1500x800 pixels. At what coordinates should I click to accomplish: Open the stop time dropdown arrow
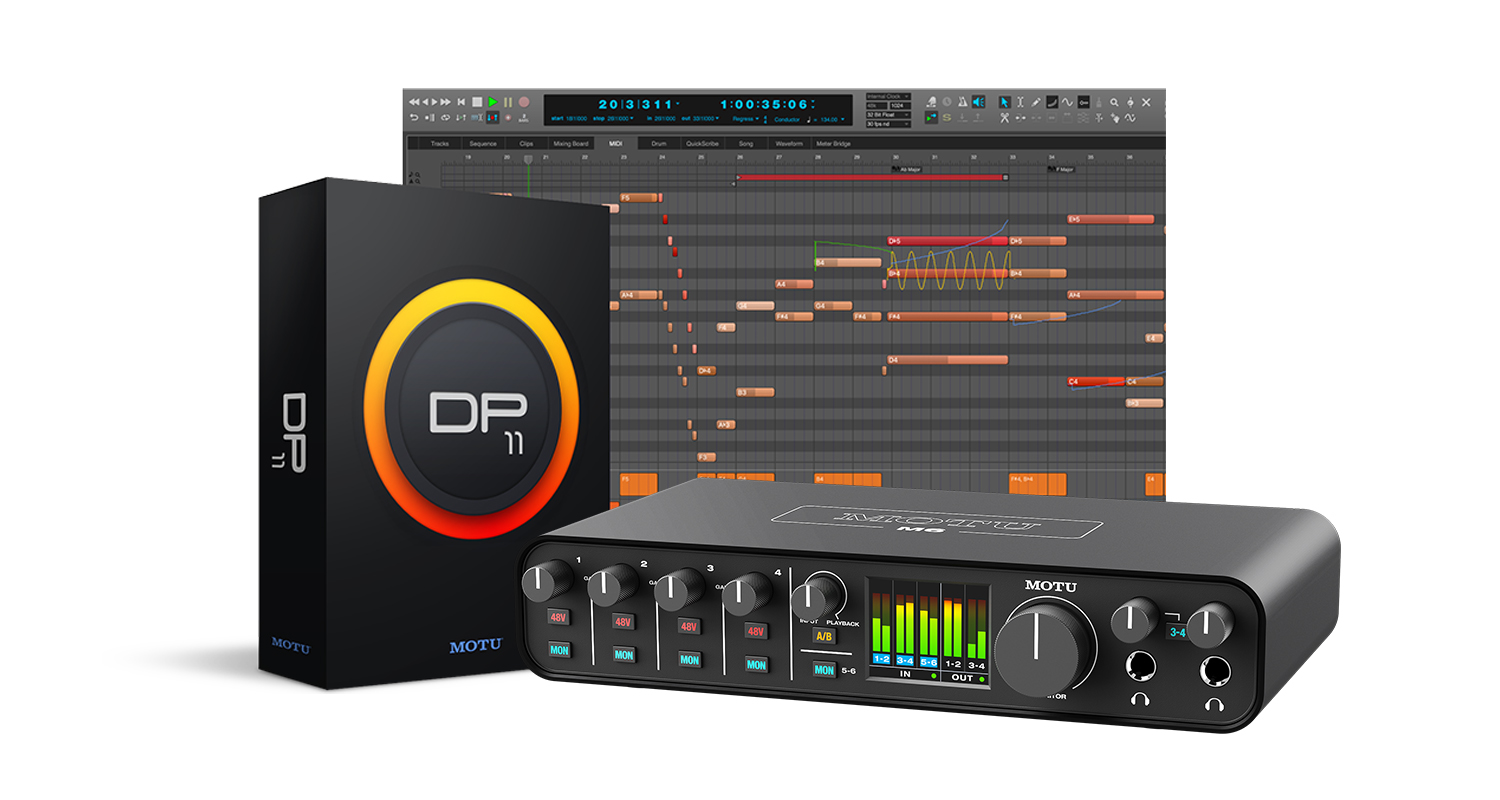coord(631,118)
